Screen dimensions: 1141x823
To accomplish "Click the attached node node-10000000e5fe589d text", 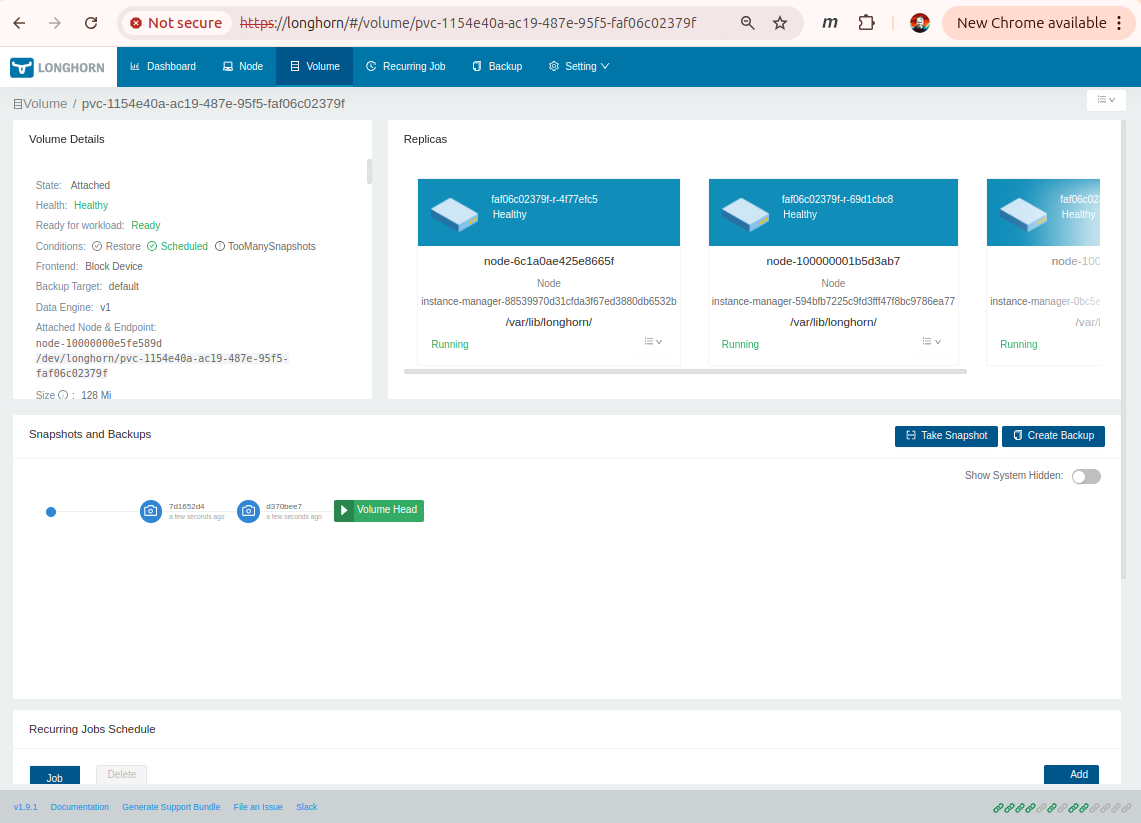I will 99,343.
